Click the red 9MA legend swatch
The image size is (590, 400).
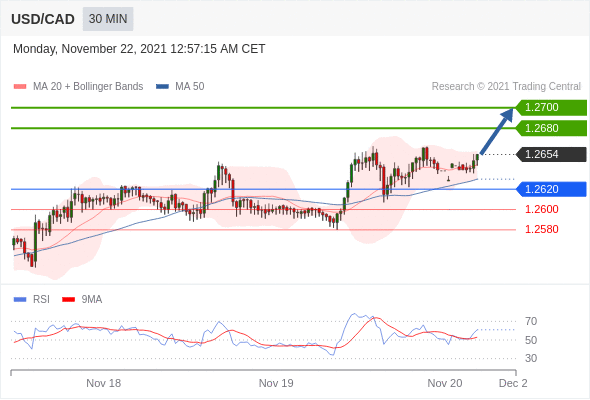click(x=68, y=300)
